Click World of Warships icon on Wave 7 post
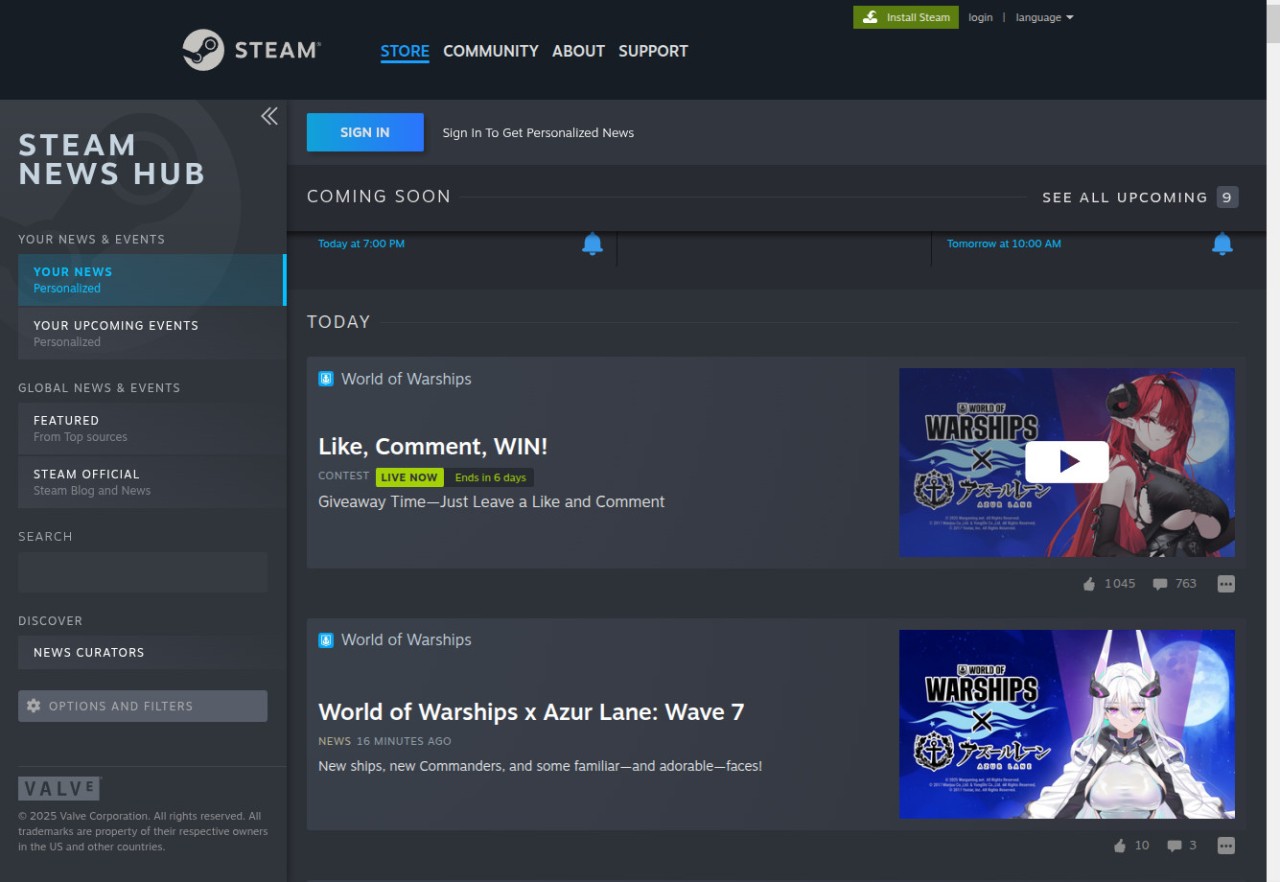 click(326, 640)
